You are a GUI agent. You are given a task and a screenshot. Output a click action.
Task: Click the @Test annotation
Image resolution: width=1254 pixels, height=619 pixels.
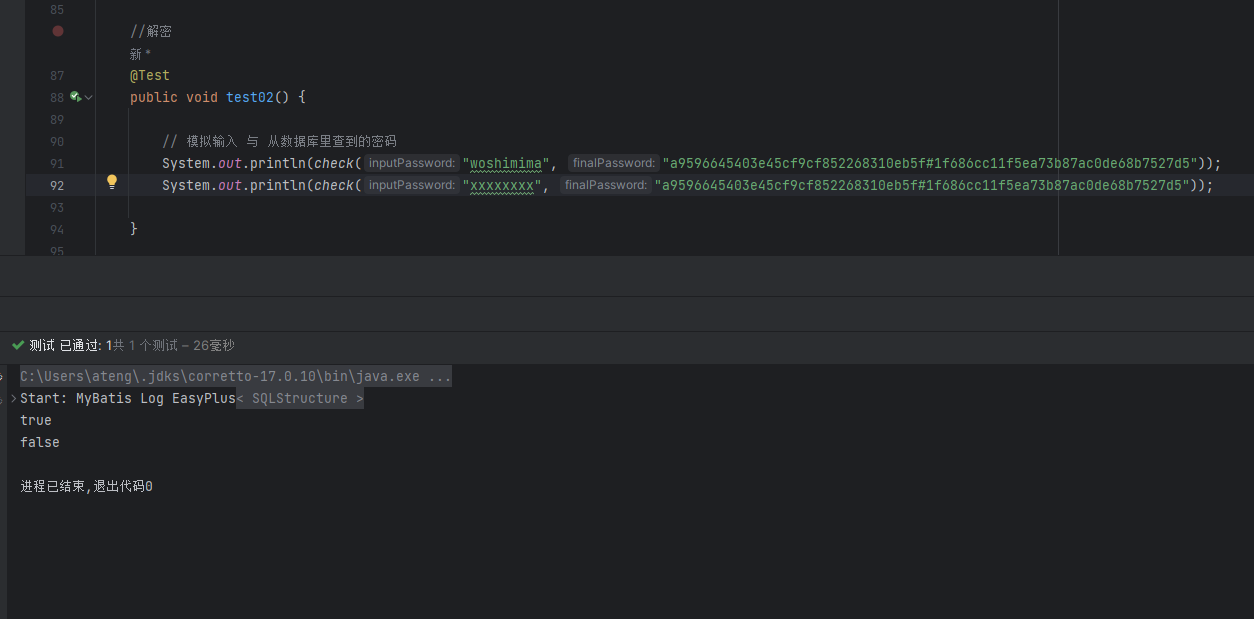pyautogui.click(x=150, y=75)
